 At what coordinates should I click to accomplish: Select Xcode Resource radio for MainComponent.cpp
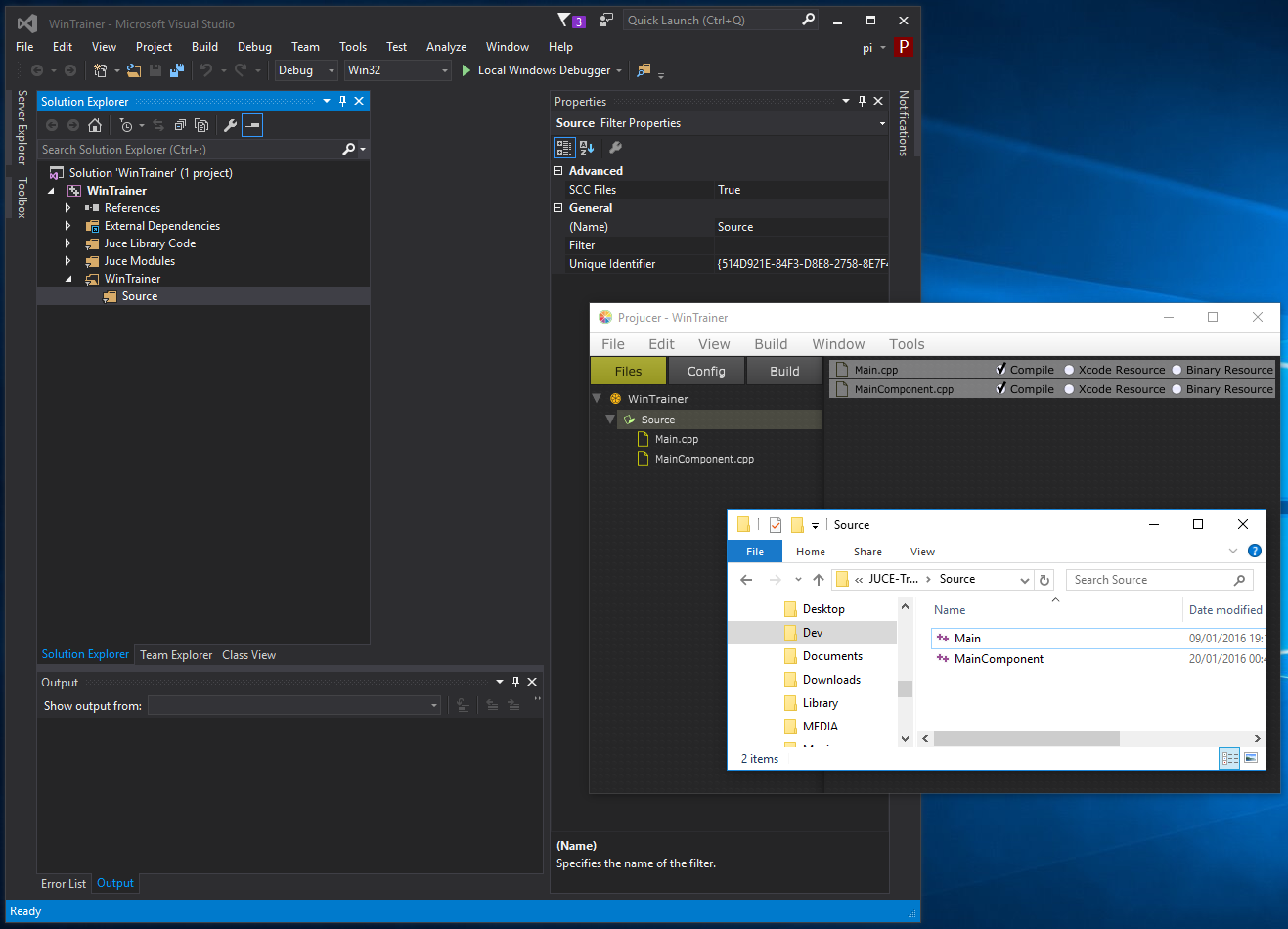point(1069,389)
